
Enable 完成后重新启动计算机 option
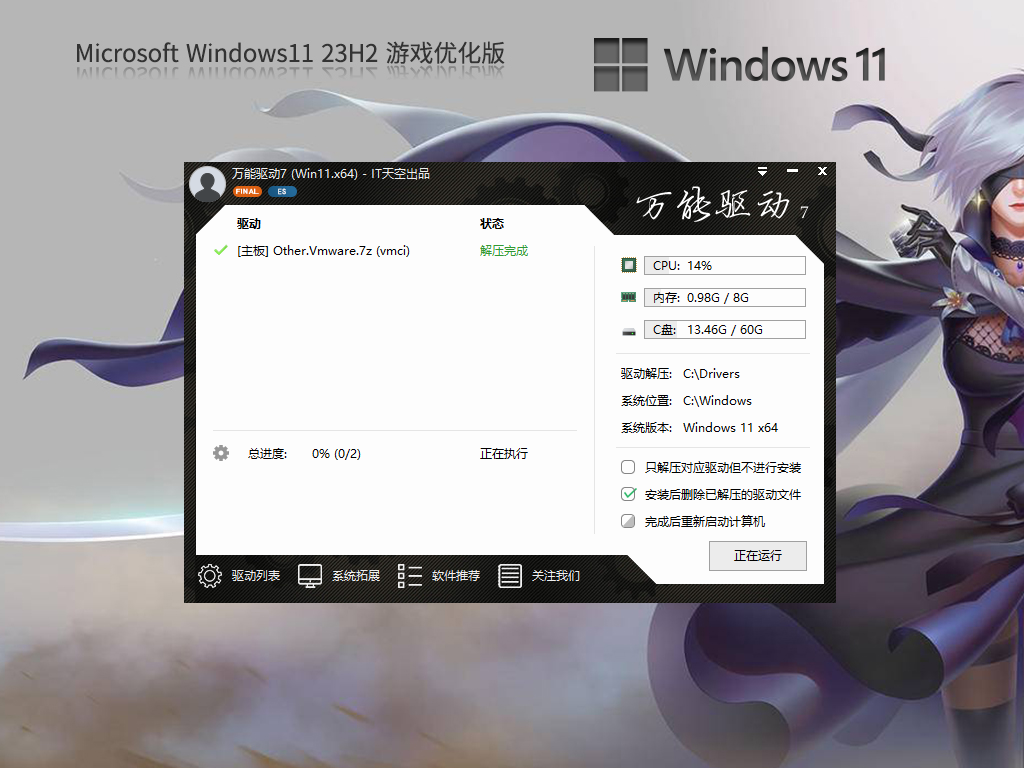coord(628,521)
